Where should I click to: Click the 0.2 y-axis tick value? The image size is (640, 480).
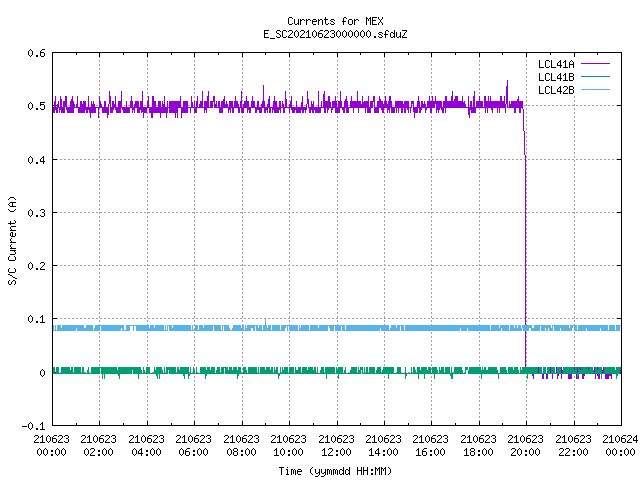[36, 266]
